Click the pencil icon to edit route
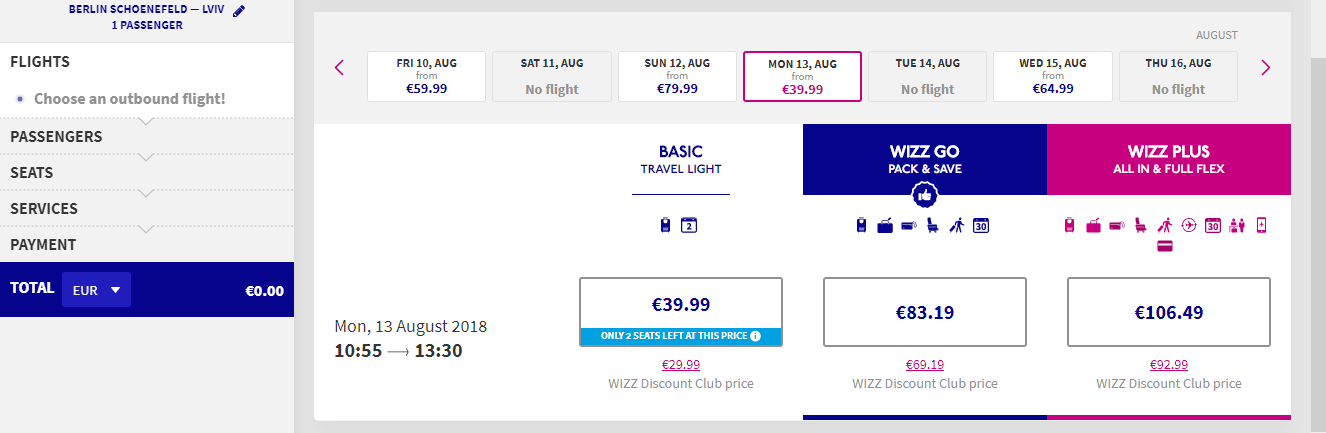Image resolution: width=1326 pixels, height=433 pixels. click(x=238, y=11)
